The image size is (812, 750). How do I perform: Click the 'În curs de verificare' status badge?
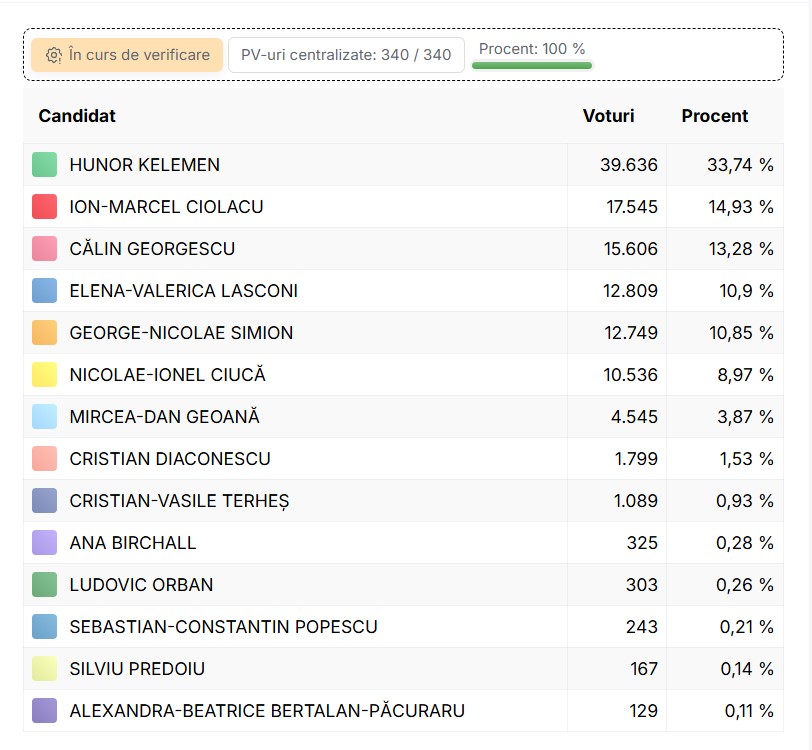[x=127, y=55]
